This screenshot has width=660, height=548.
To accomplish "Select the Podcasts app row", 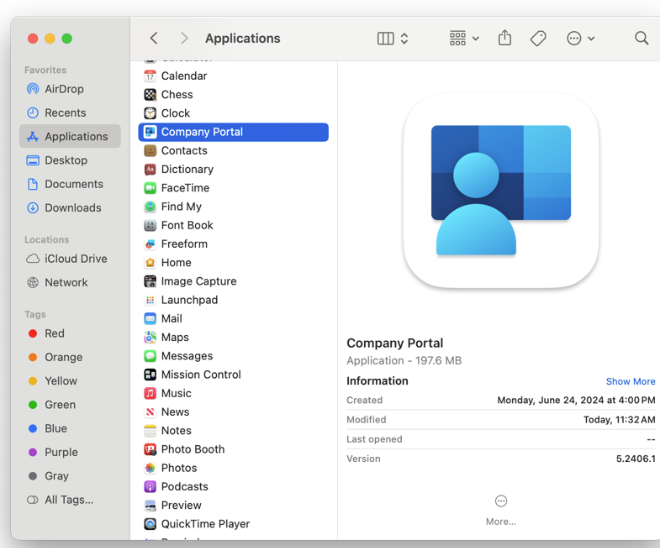I will tap(233, 487).
